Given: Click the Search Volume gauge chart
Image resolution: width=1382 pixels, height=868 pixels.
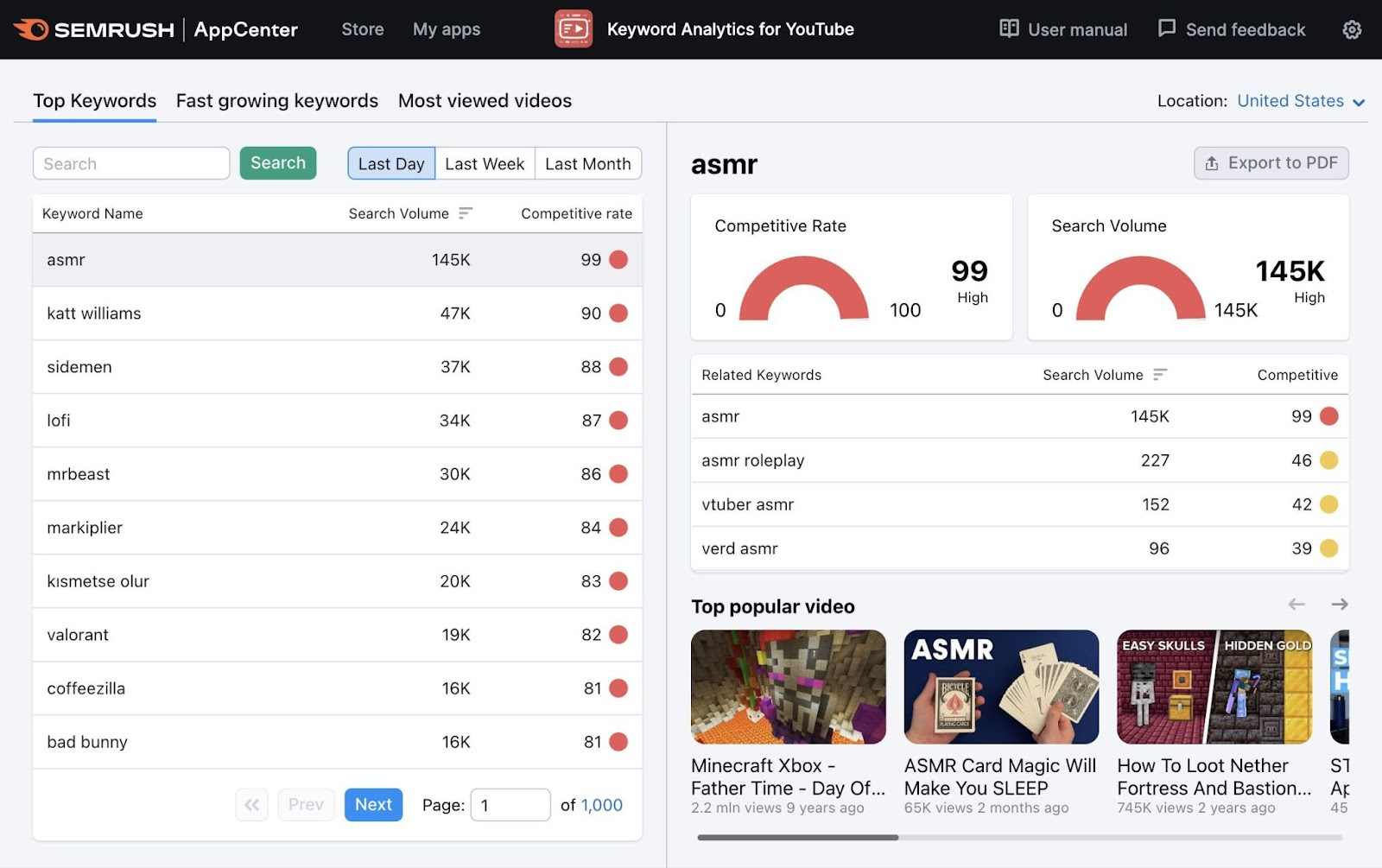Looking at the screenshot, I should point(1140,288).
